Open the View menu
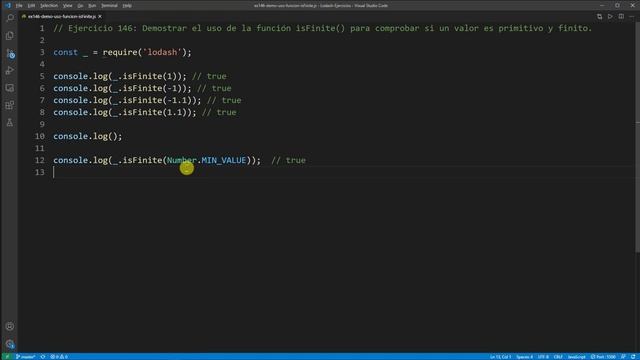 coord(67,5)
